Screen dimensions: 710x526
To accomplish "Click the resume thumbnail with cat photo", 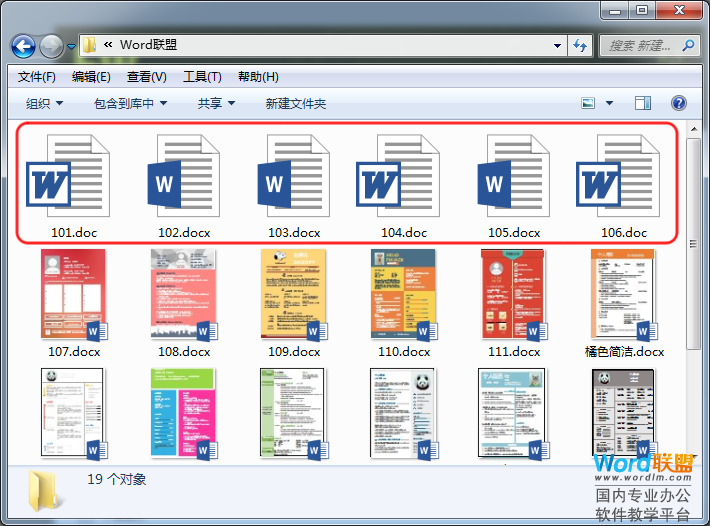I will click(514, 414).
